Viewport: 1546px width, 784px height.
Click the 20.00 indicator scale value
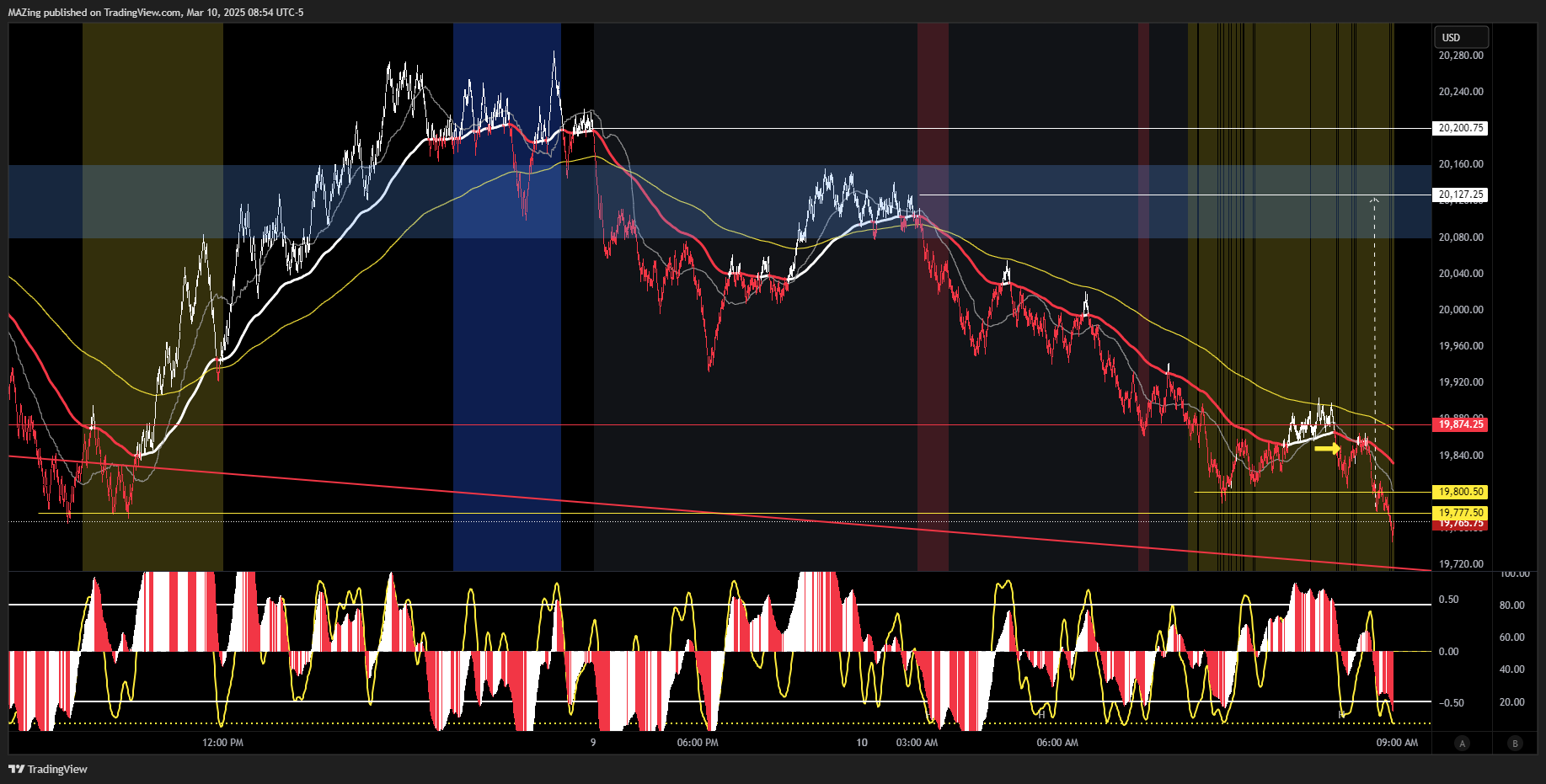1511,702
